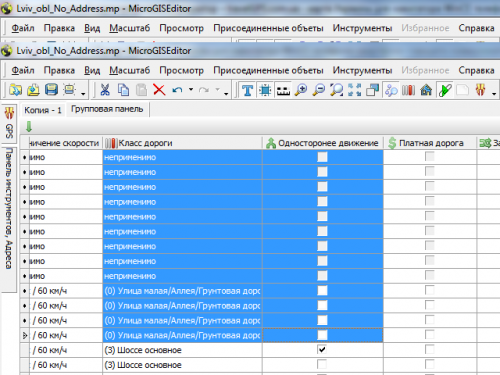This screenshot has width=500, height=375.
Task: Tick Платная дорога checkbox in the first неприменимо row
Action: pyautogui.click(x=430, y=157)
